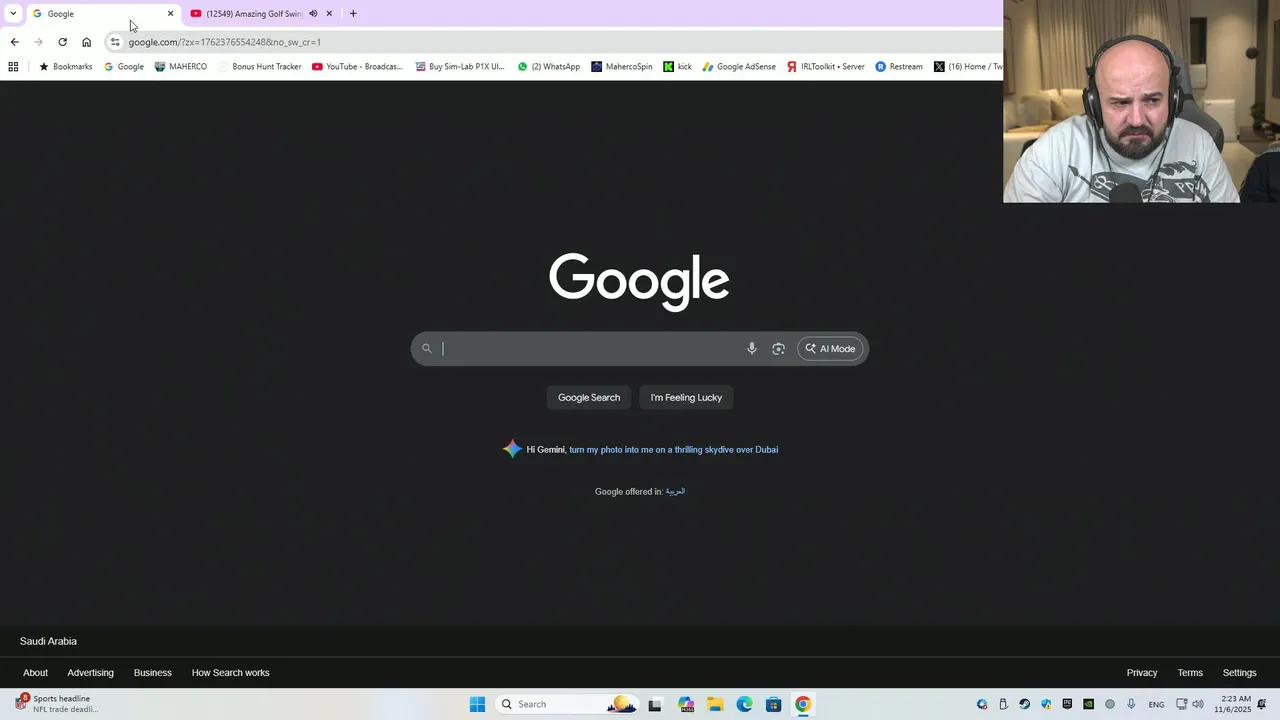The width and height of the screenshot is (1280, 720).
Task: Start voice search with microphone icon
Action: 752,349
